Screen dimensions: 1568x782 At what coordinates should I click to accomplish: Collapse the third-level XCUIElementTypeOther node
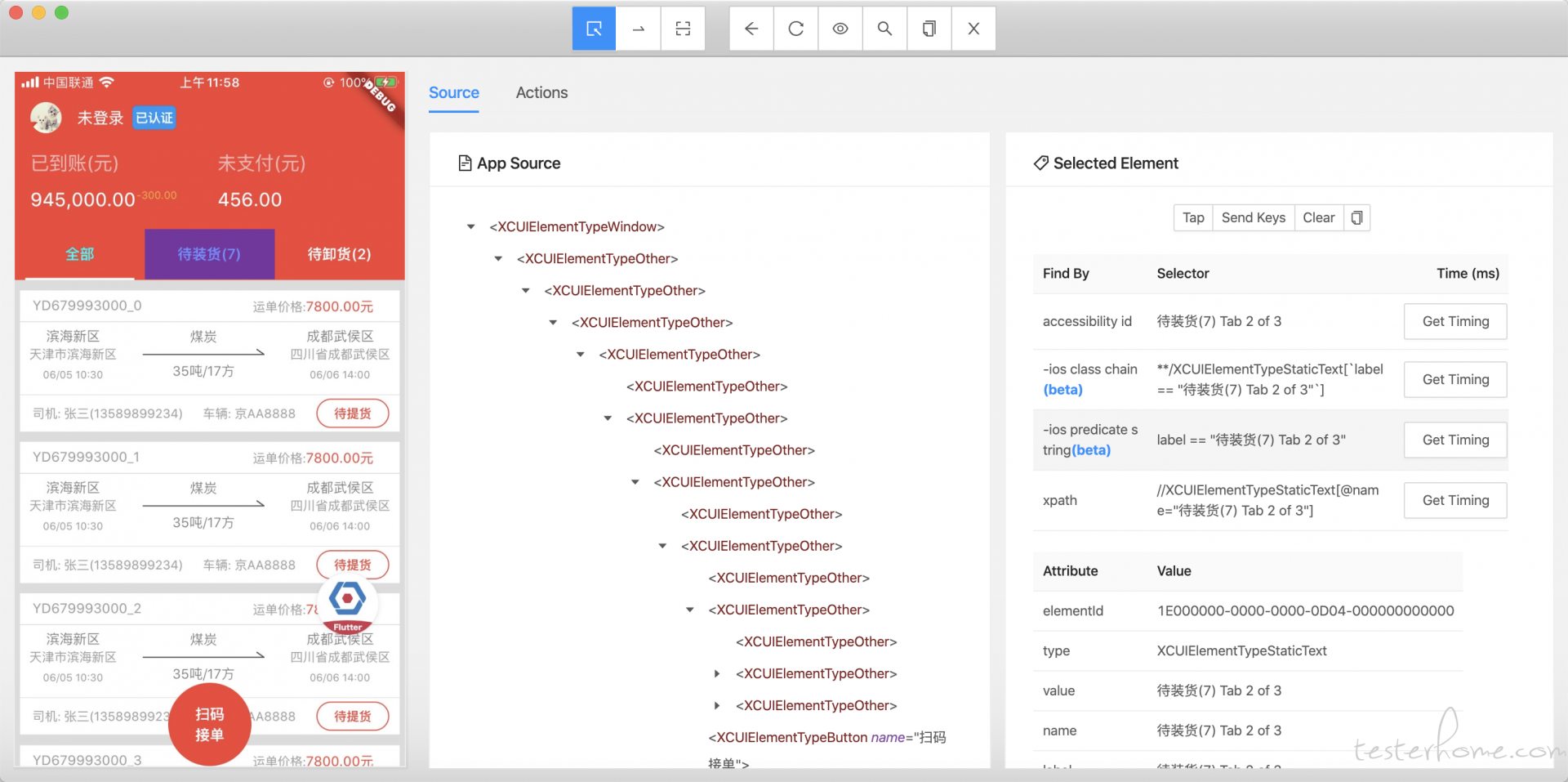526,290
